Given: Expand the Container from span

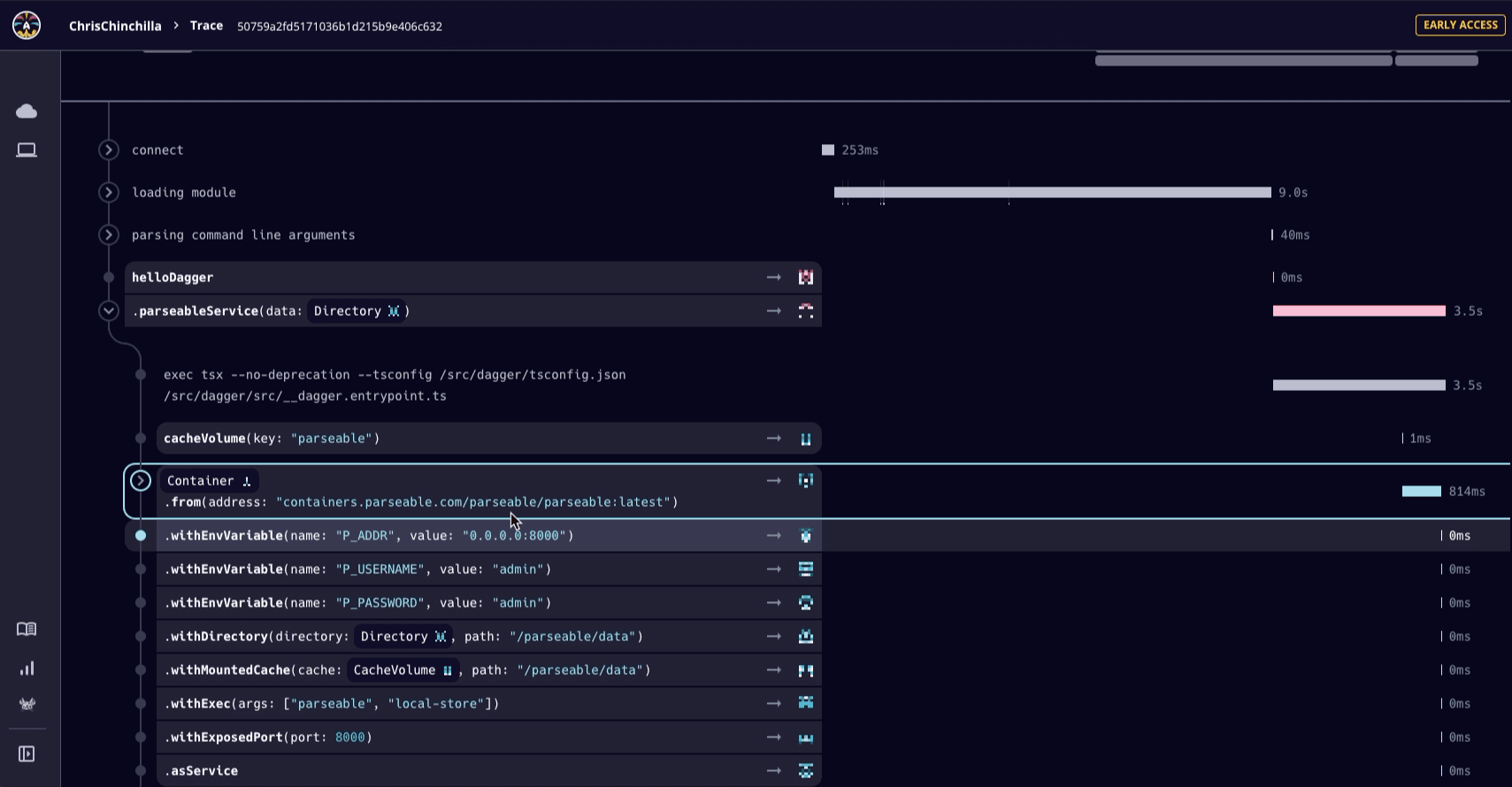Looking at the screenshot, I should pyautogui.click(x=141, y=481).
